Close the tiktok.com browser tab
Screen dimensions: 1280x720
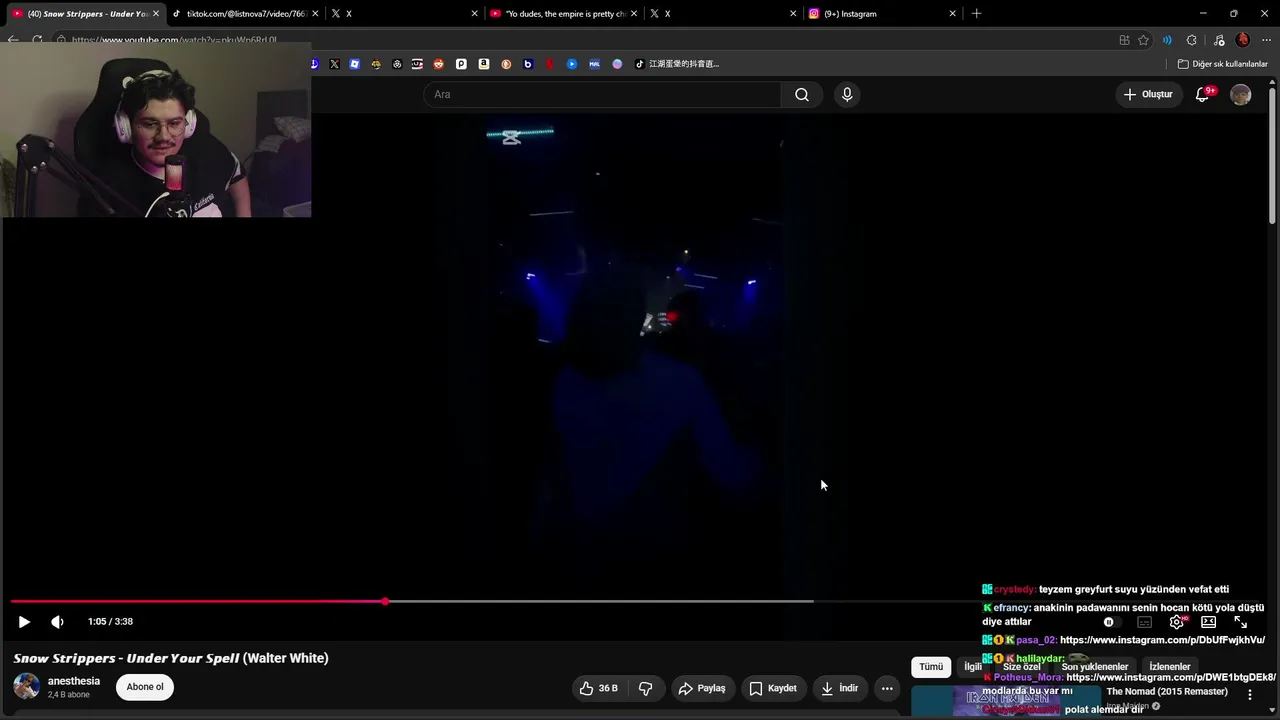pos(315,14)
